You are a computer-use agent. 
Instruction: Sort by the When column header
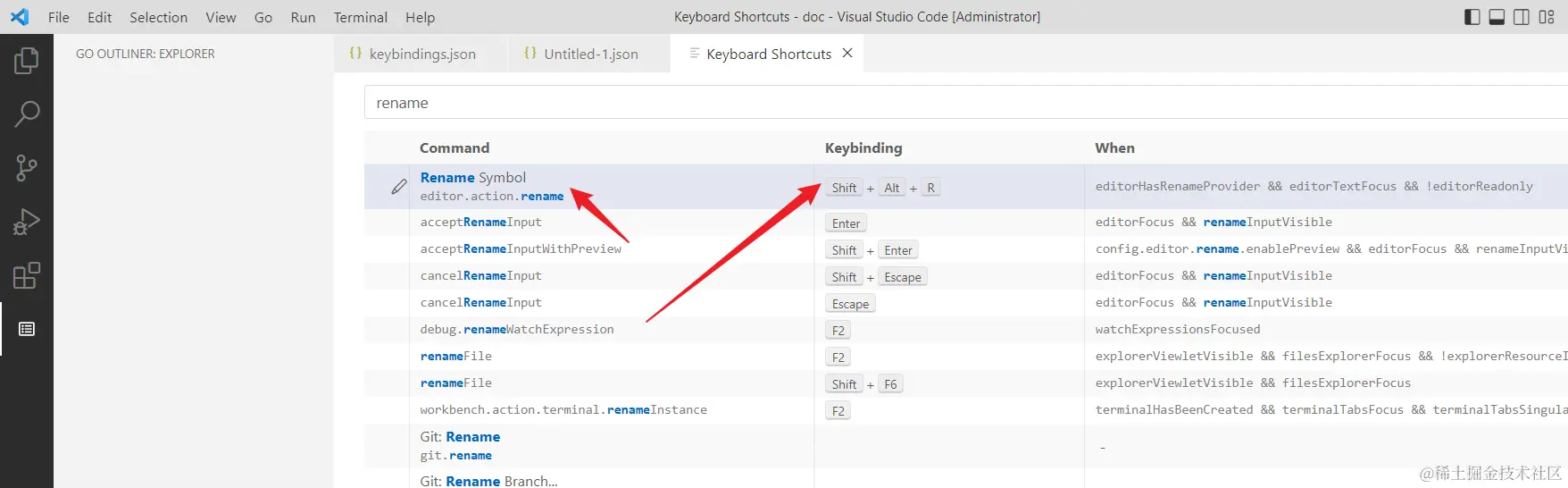pyautogui.click(x=1114, y=148)
